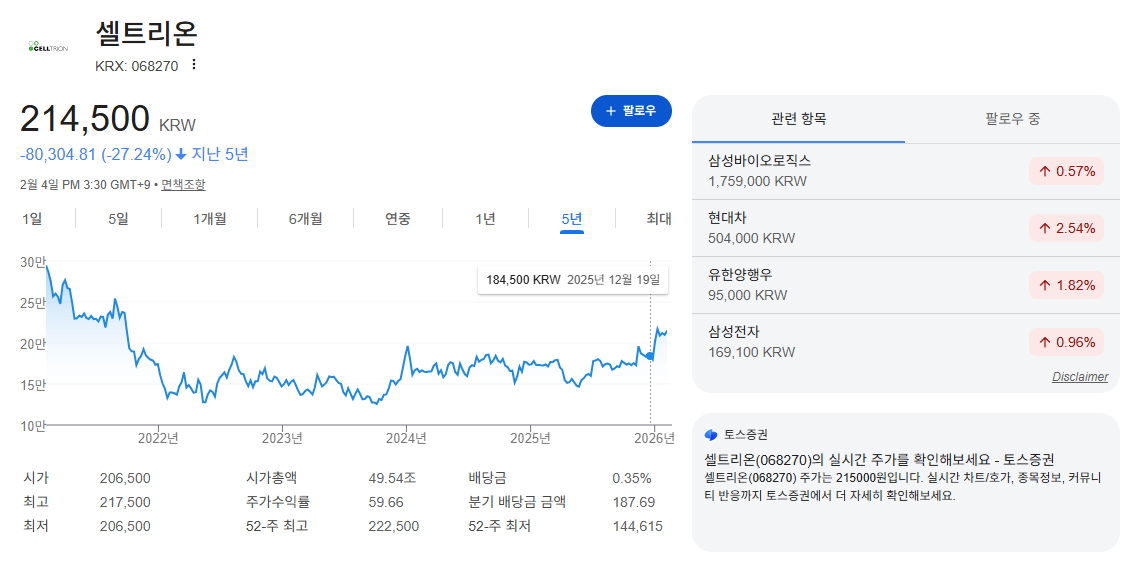
Task: Click the 토스증권 logo icon
Action: tap(711, 435)
